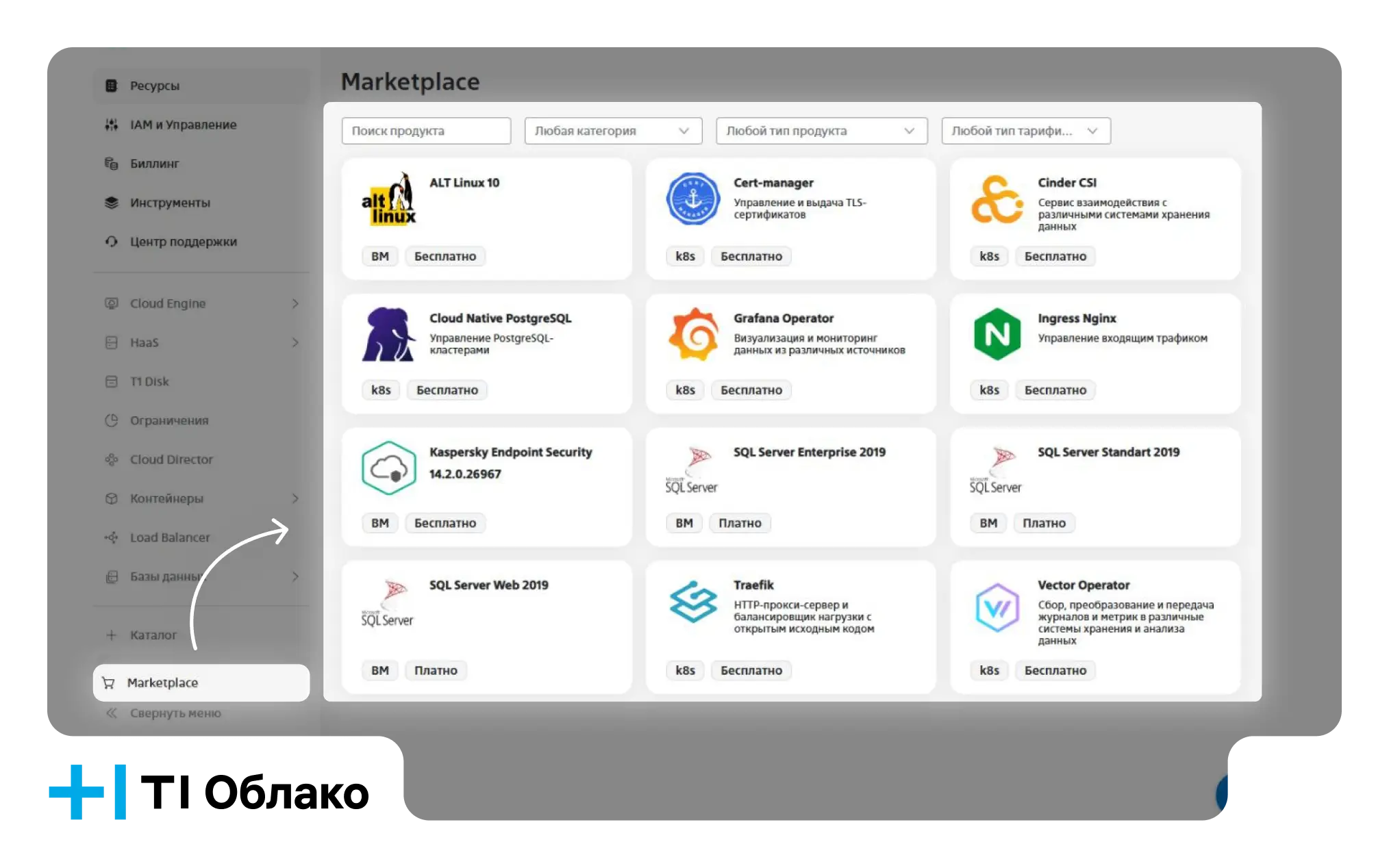
Task: Click the Kaspersky Endpoint Security hexagon logo
Action: 388,468
